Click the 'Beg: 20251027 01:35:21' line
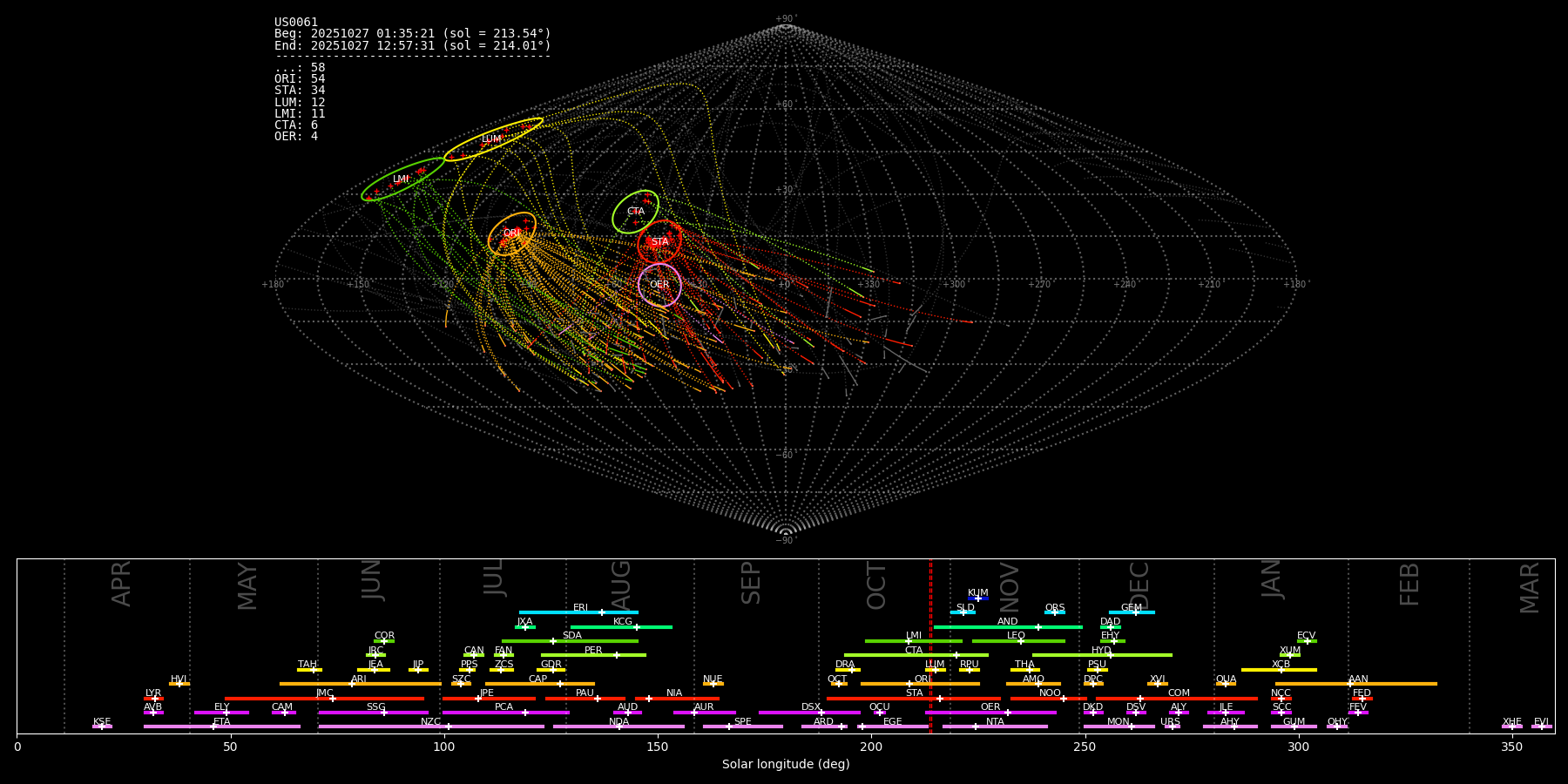Image resolution: width=1568 pixels, height=784 pixels. point(413,34)
